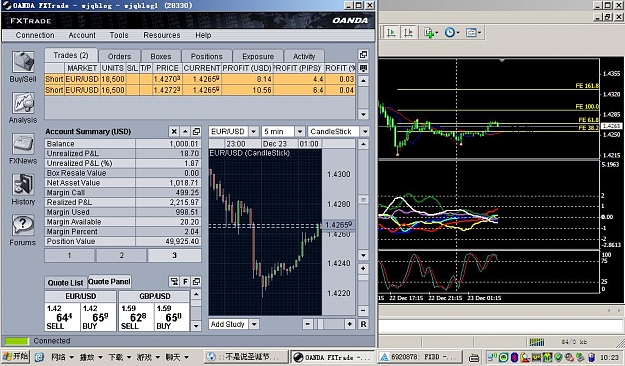Open the Account menu
This screenshot has height=366, width=625.
point(82,35)
